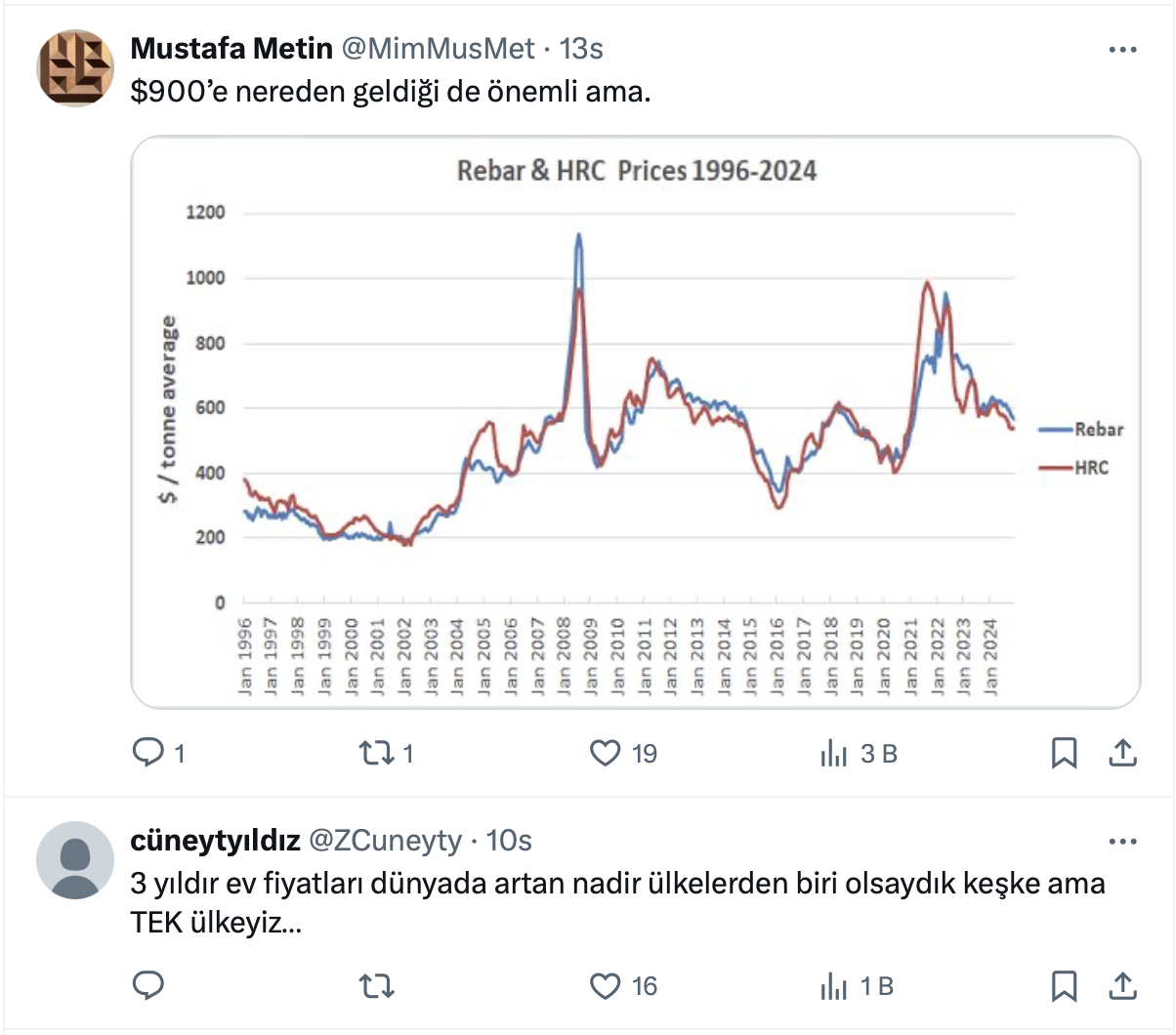Open Mustafa Metin's profile picture
1176x1035 pixels.
coord(75,68)
